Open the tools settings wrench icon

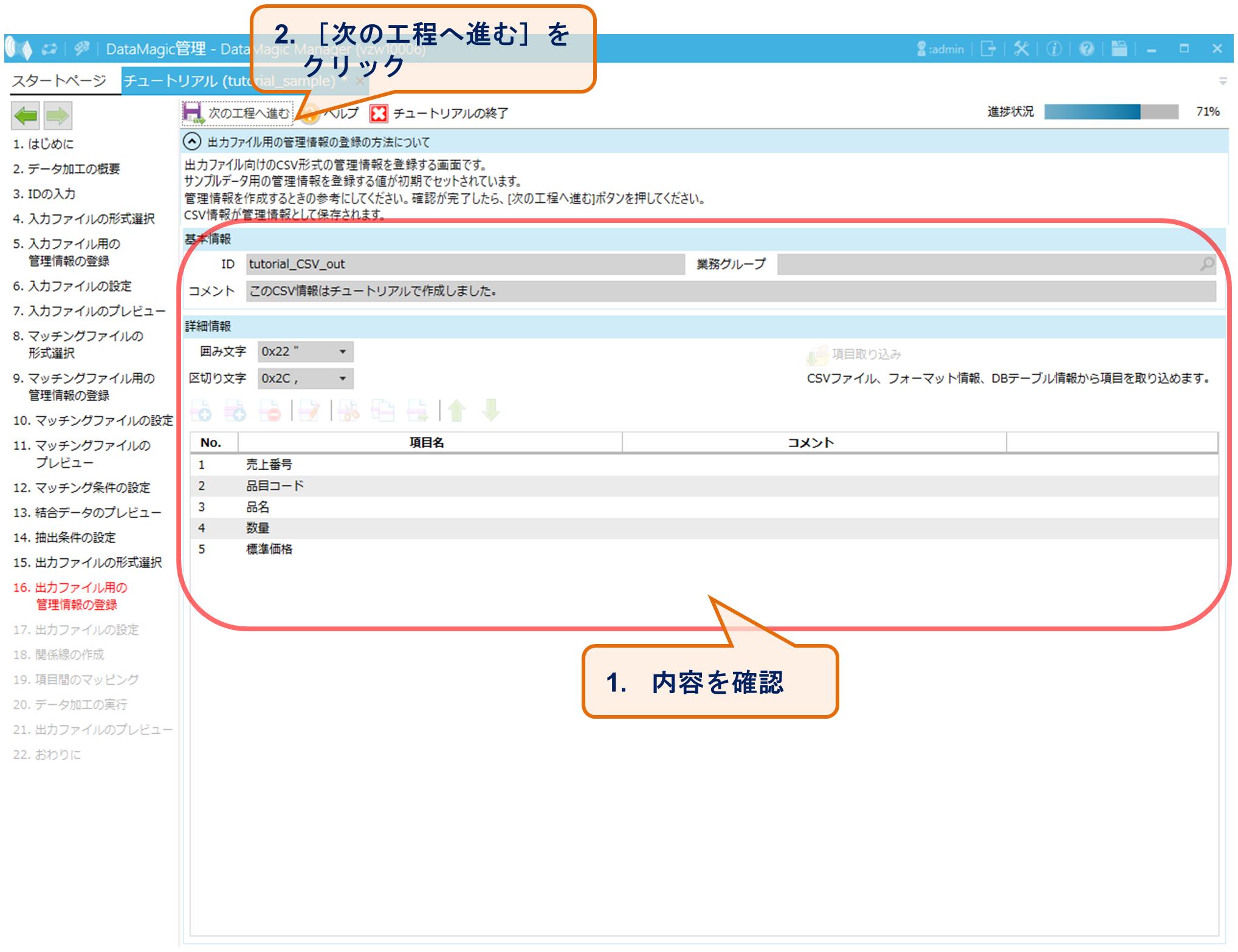1021,49
